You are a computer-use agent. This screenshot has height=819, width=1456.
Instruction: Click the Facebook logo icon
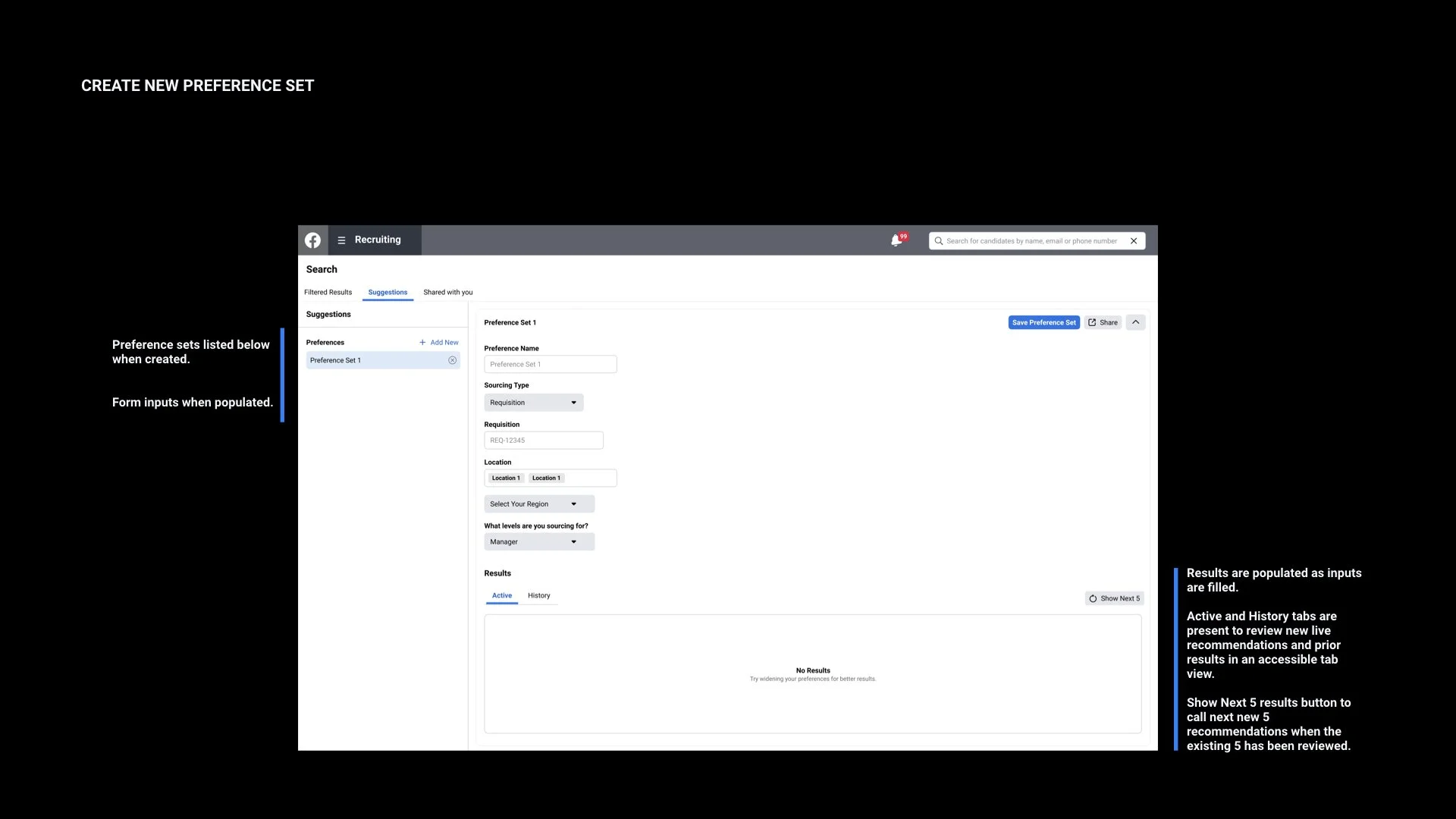312,240
